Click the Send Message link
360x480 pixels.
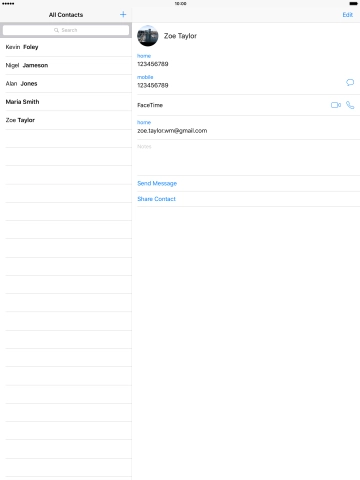157,183
